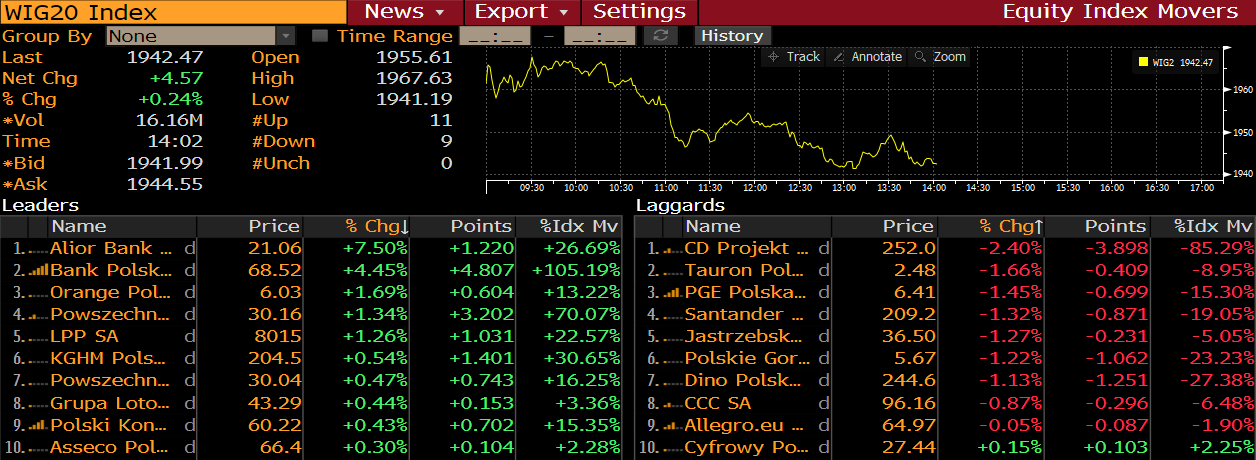Open Dino Polsk in the Laggards list
The height and width of the screenshot is (460, 1256).
744,380
